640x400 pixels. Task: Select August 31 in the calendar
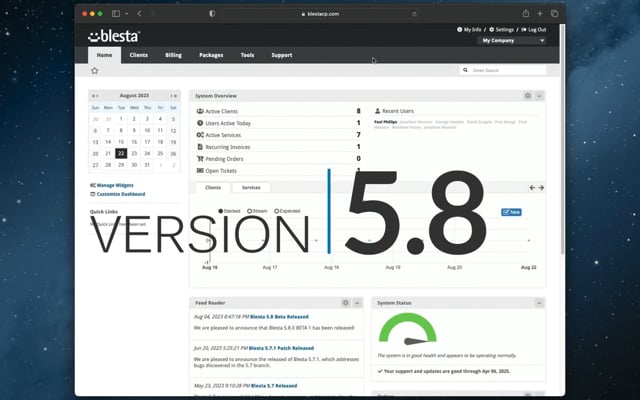[147, 165]
